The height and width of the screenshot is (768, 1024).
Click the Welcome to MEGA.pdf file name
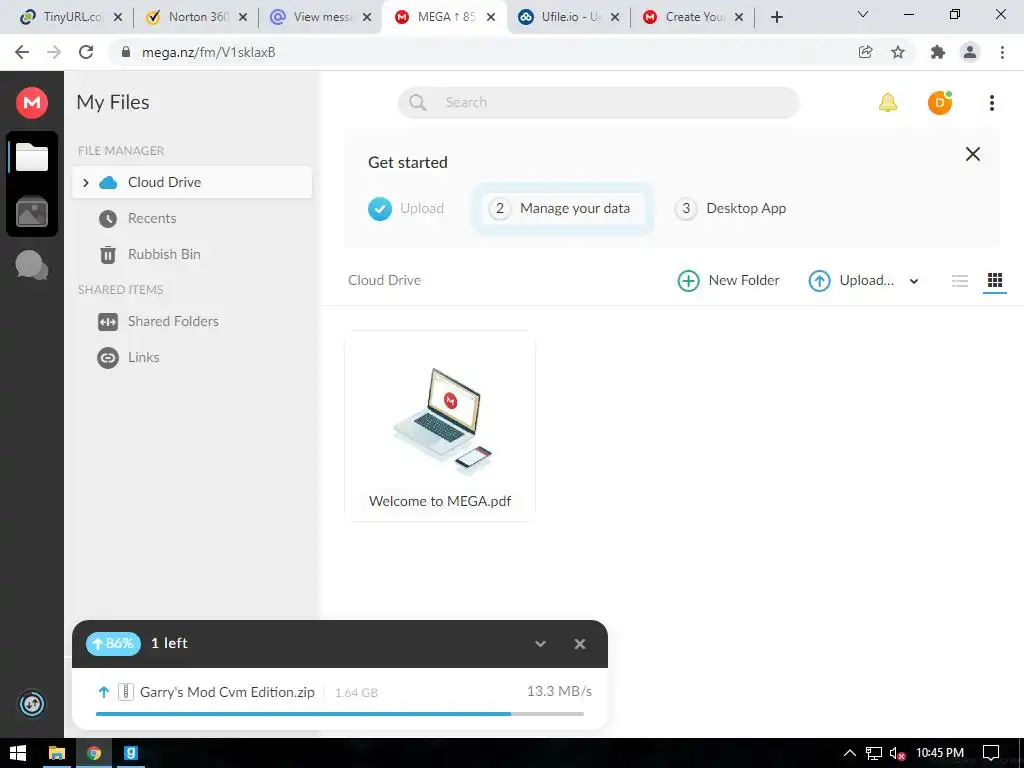440,501
